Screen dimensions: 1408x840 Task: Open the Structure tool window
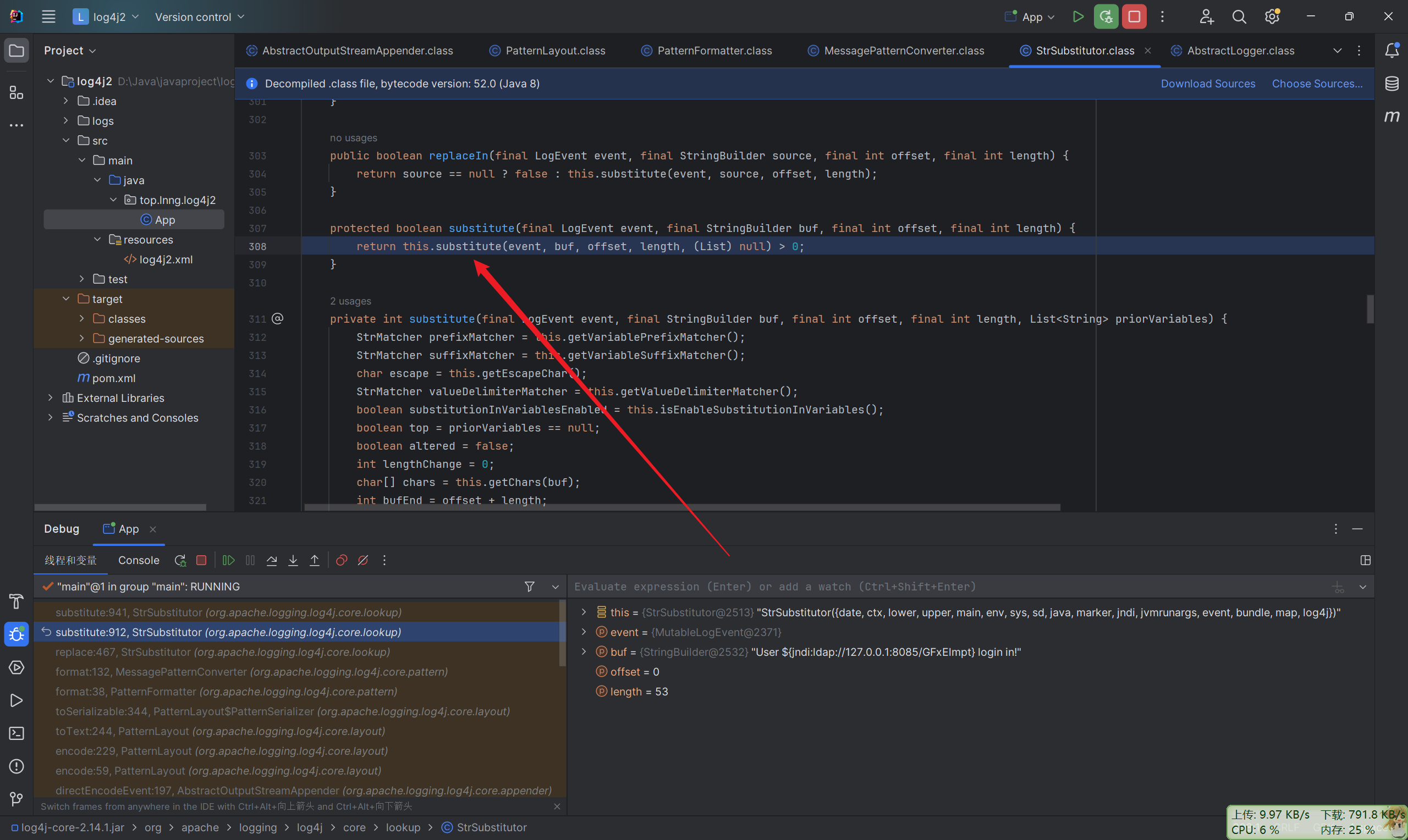16,92
